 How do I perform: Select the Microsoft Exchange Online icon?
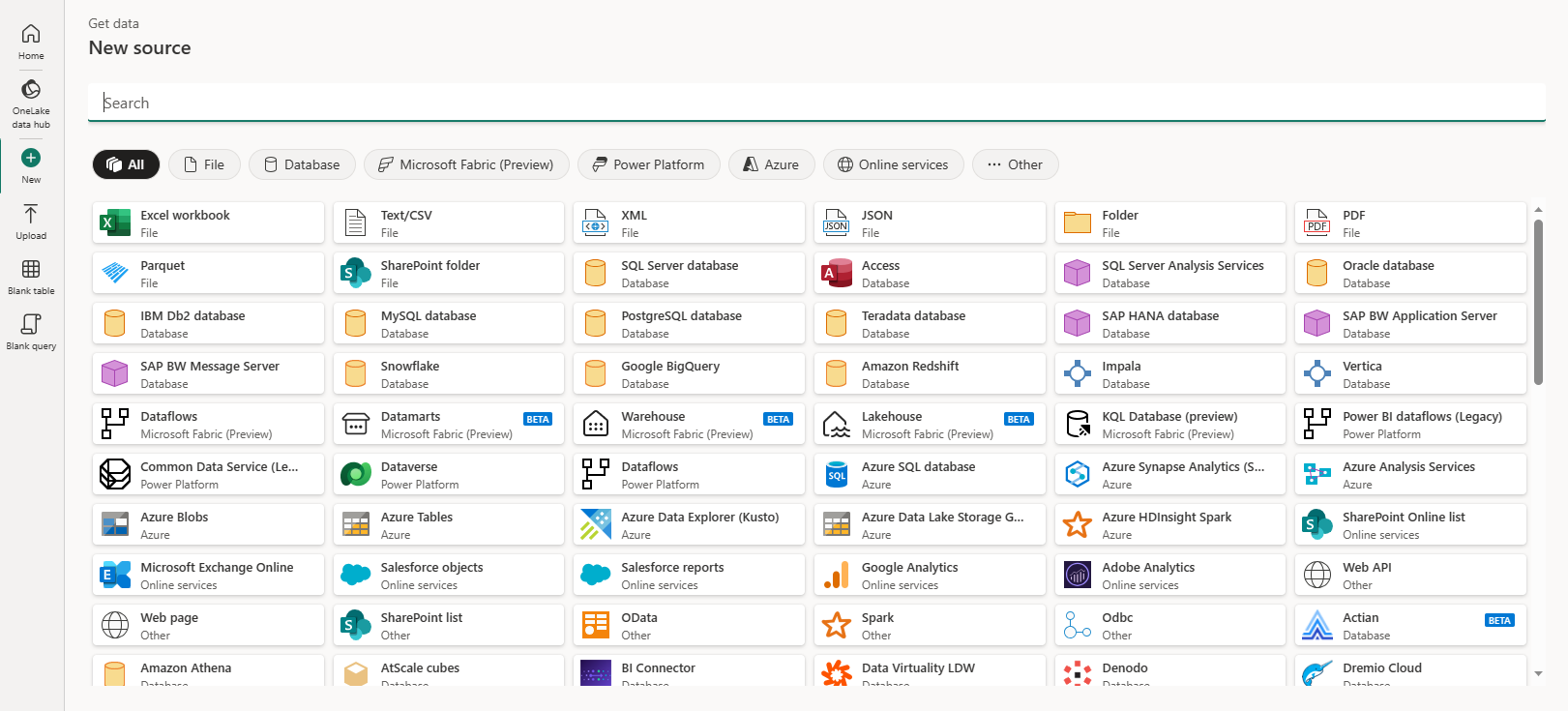(116, 576)
